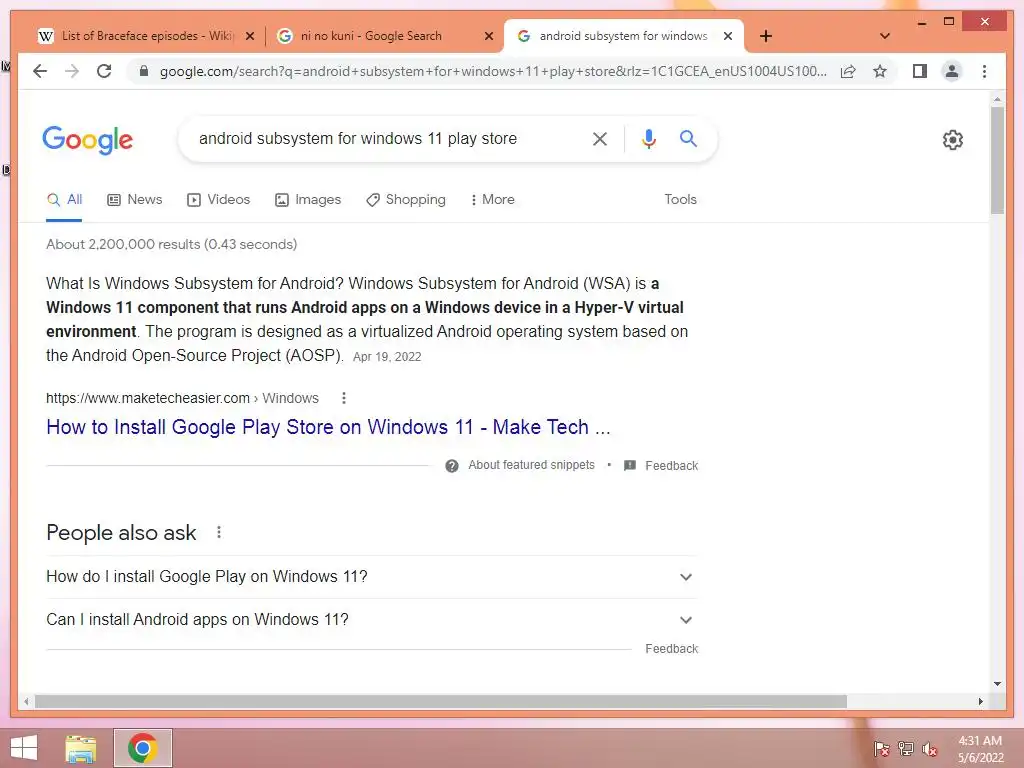Screen dimensions: 1024x768
Task: Go to Google homepage via logo
Action: 88,140
